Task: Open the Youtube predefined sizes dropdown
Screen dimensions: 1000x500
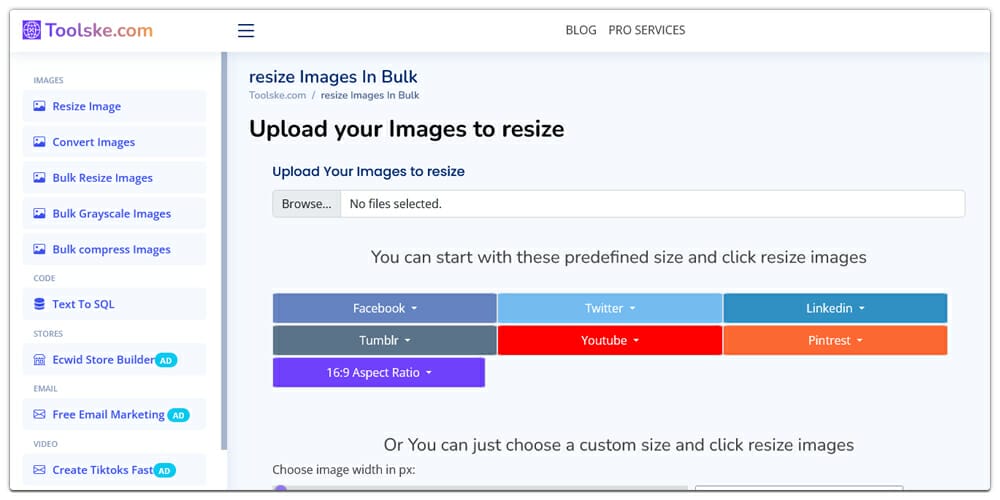Action: (610, 341)
